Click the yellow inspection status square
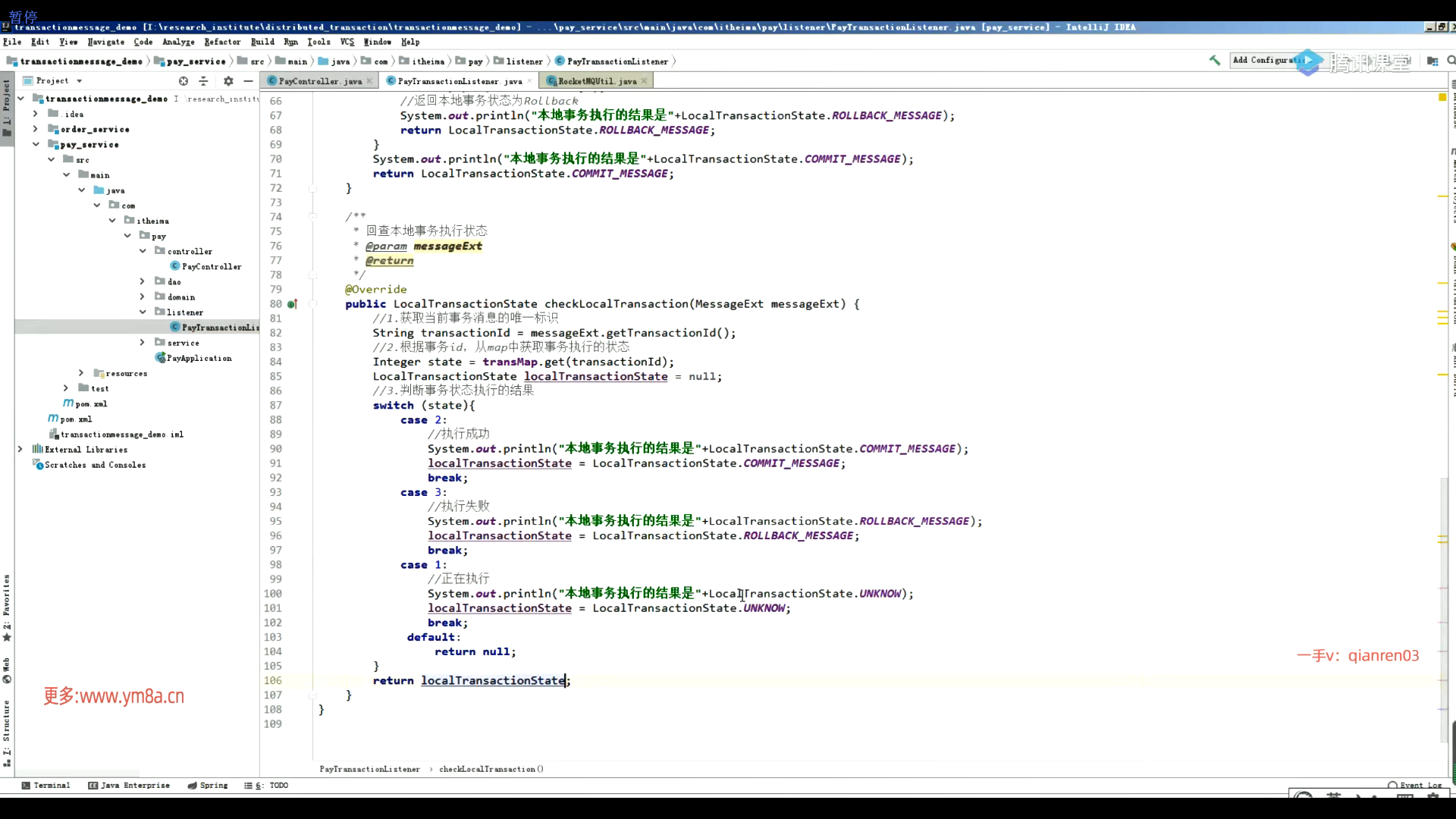This screenshot has width=1456, height=819. 1442,98
